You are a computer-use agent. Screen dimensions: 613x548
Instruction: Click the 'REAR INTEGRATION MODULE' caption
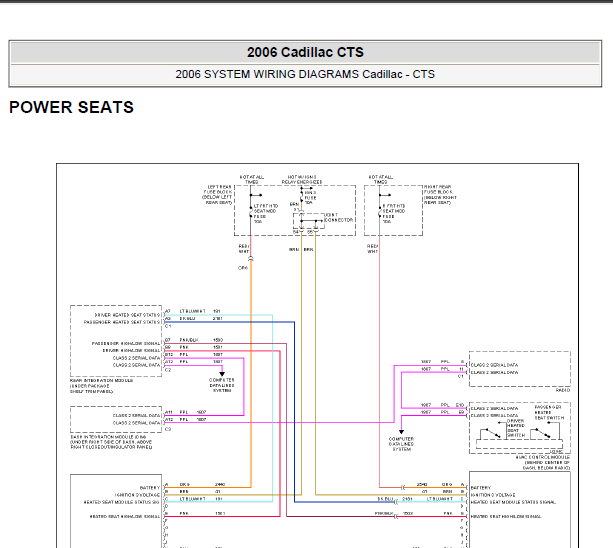(x=102, y=380)
